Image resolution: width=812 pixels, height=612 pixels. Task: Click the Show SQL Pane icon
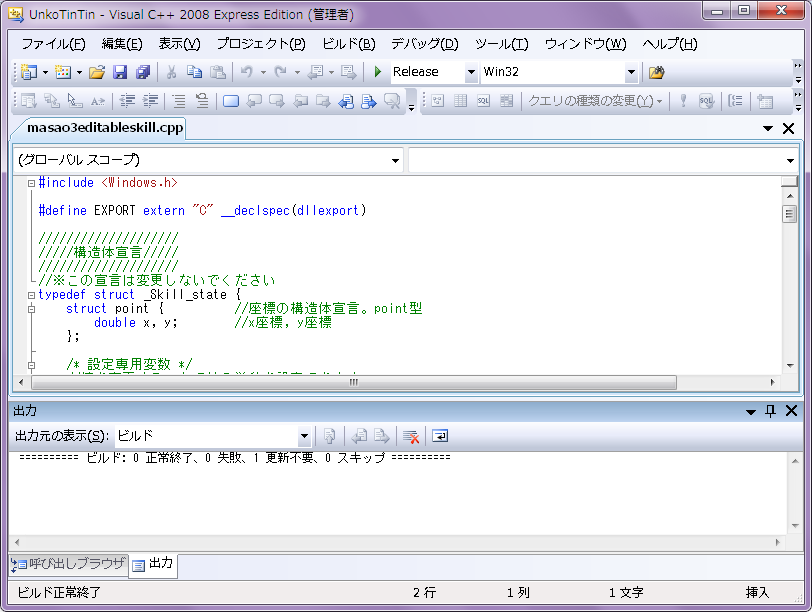483,101
